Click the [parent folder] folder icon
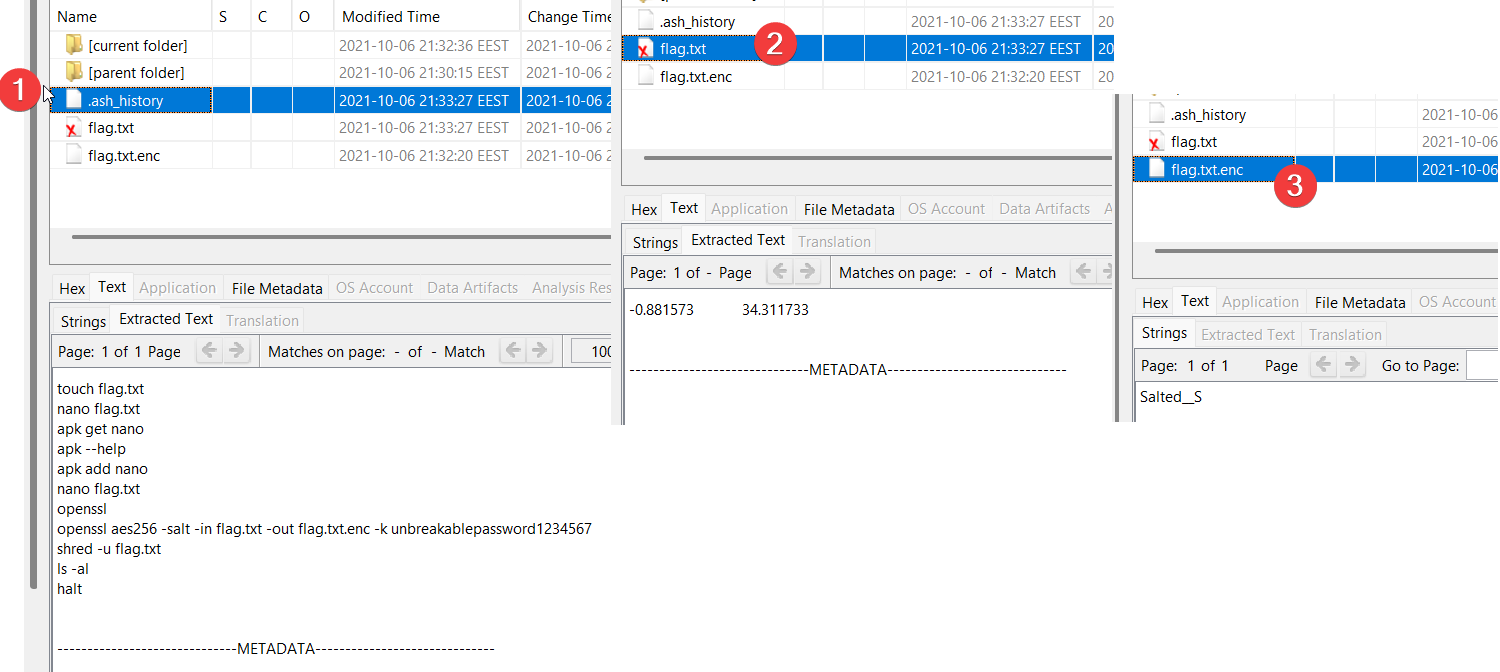 coord(73,72)
